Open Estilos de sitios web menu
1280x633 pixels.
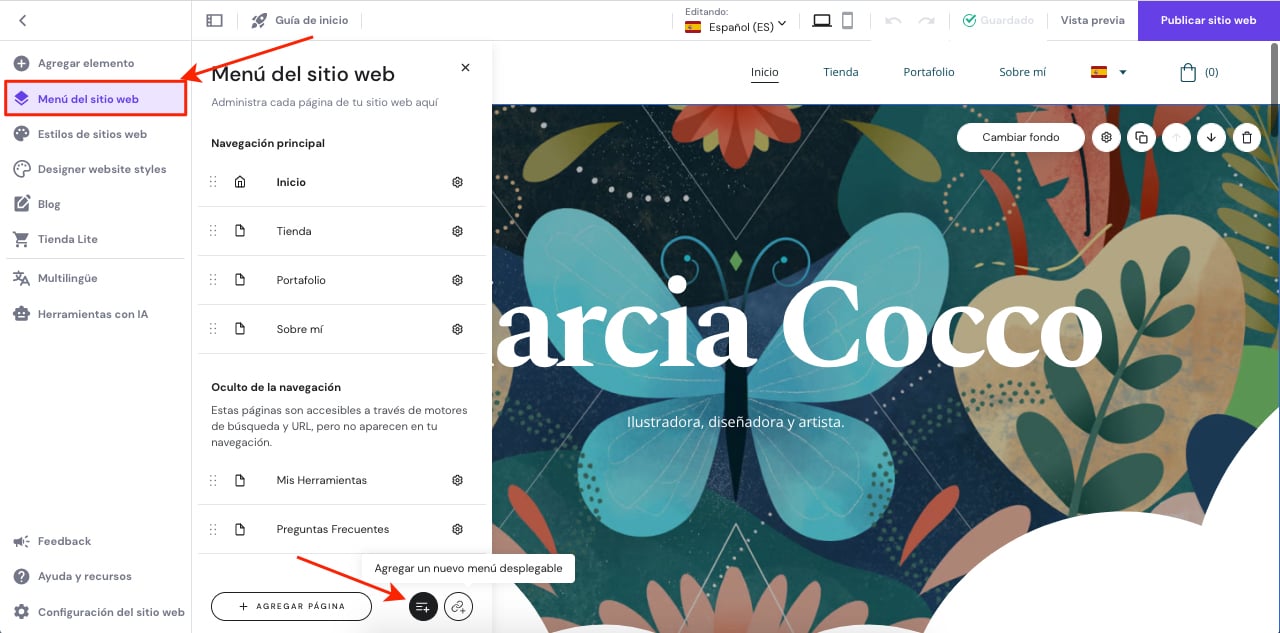tap(92, 134)
